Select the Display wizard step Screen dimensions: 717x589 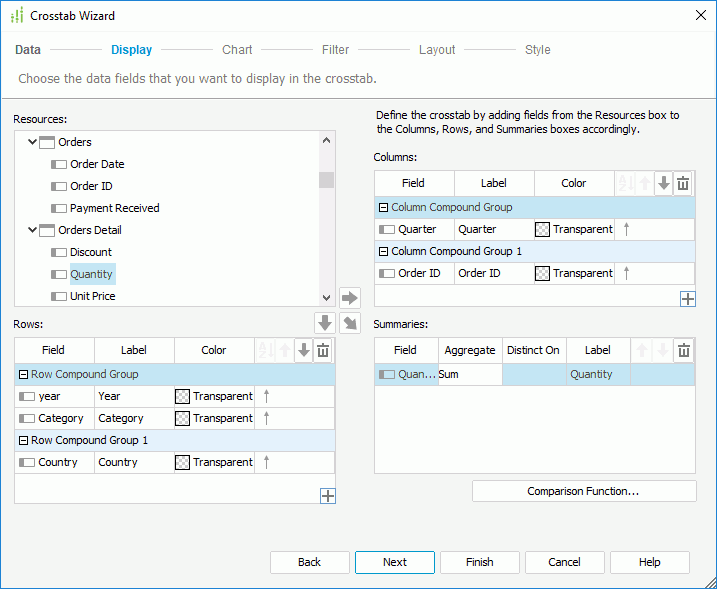pos(132,49)
